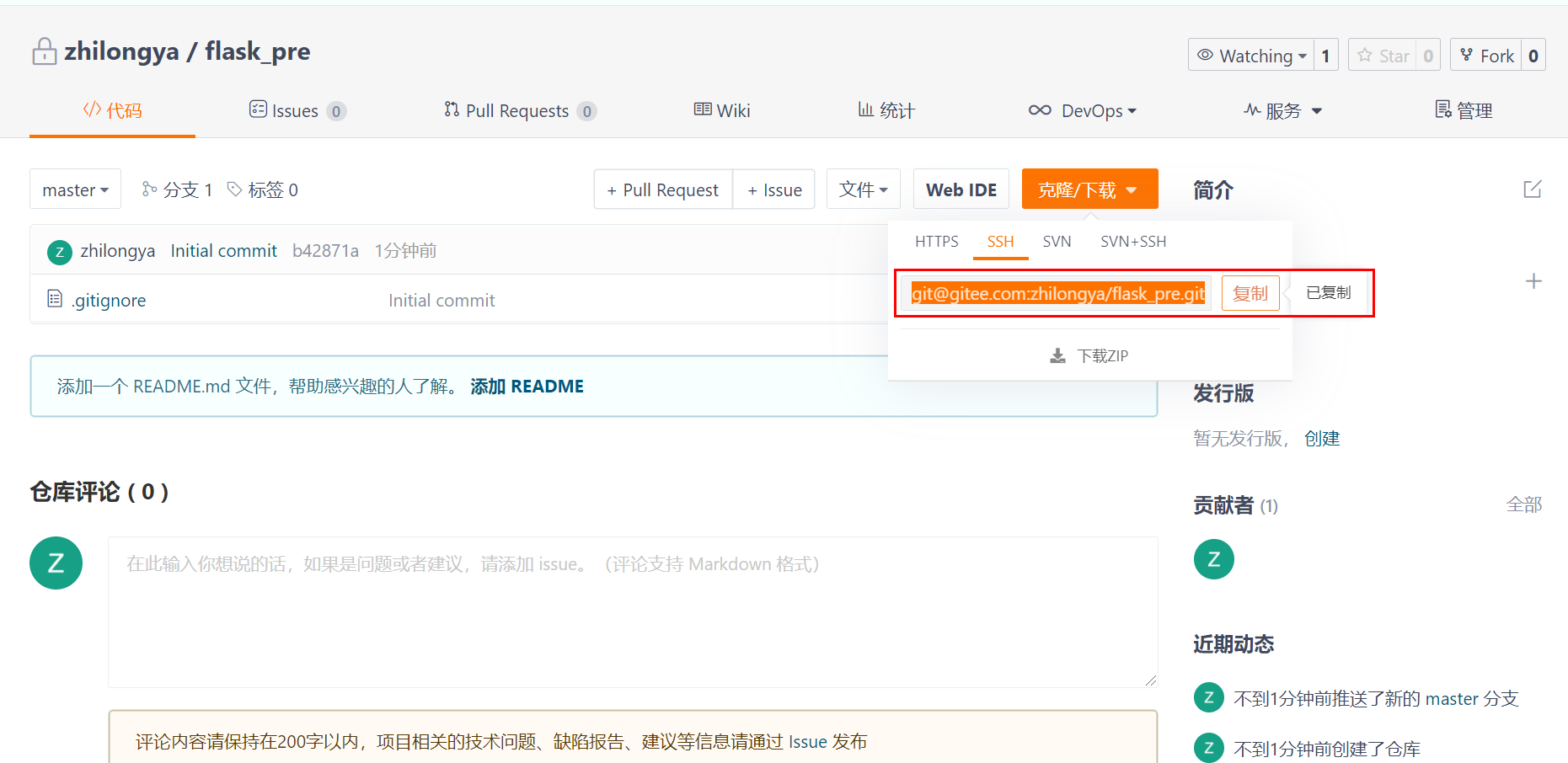
Task: Click 全部 link beside 贡献者
Action: tap(1524, 504)
